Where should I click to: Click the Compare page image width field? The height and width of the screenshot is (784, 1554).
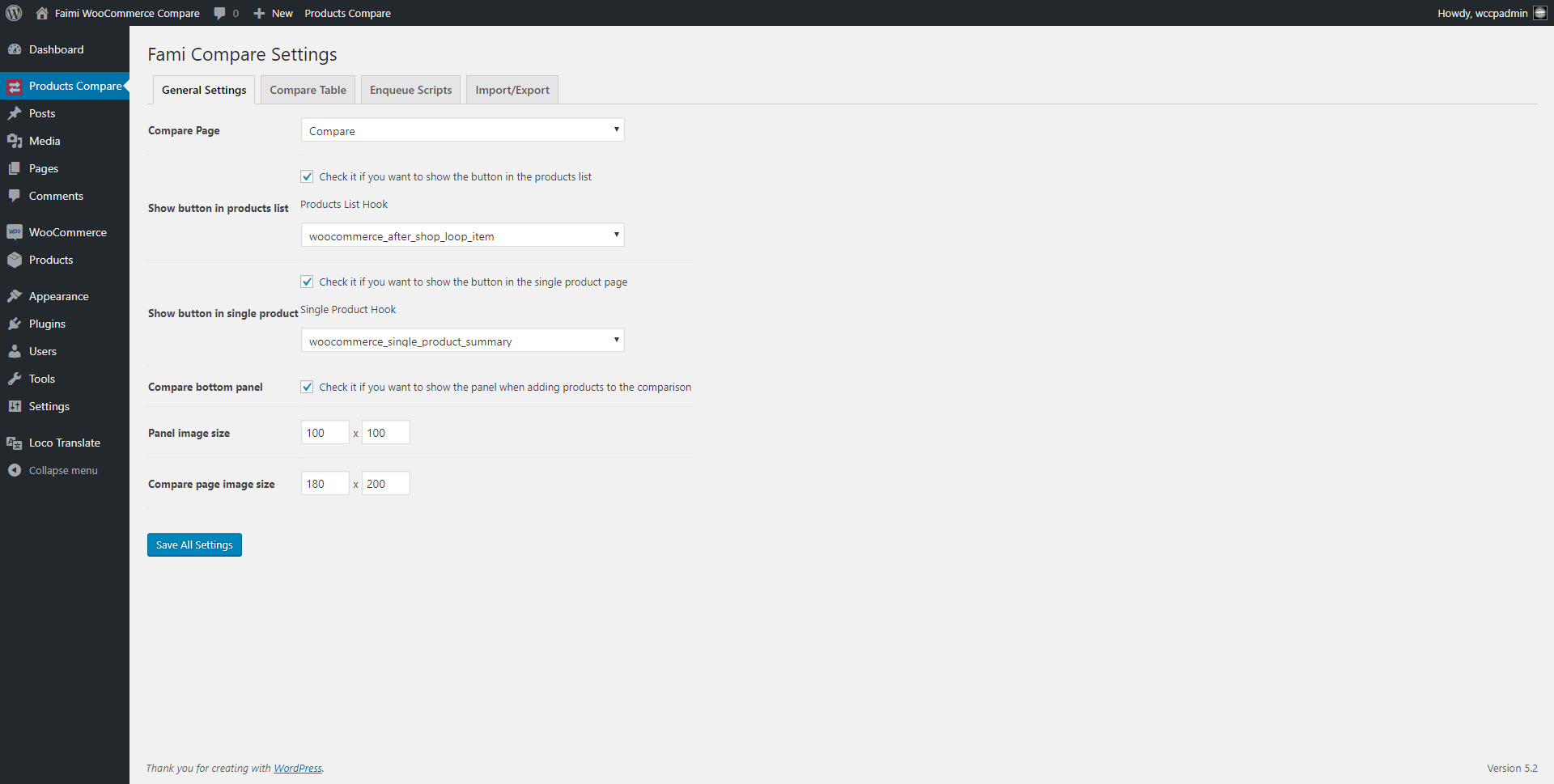tap(325, 484)
